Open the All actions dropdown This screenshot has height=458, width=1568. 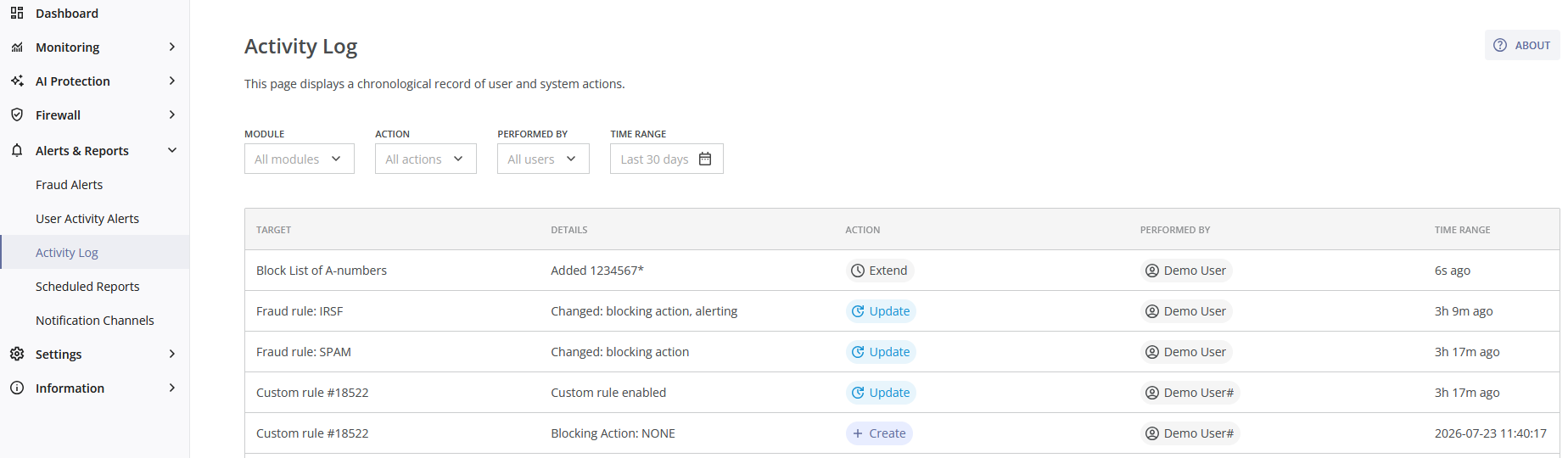(x=426, y=159)
